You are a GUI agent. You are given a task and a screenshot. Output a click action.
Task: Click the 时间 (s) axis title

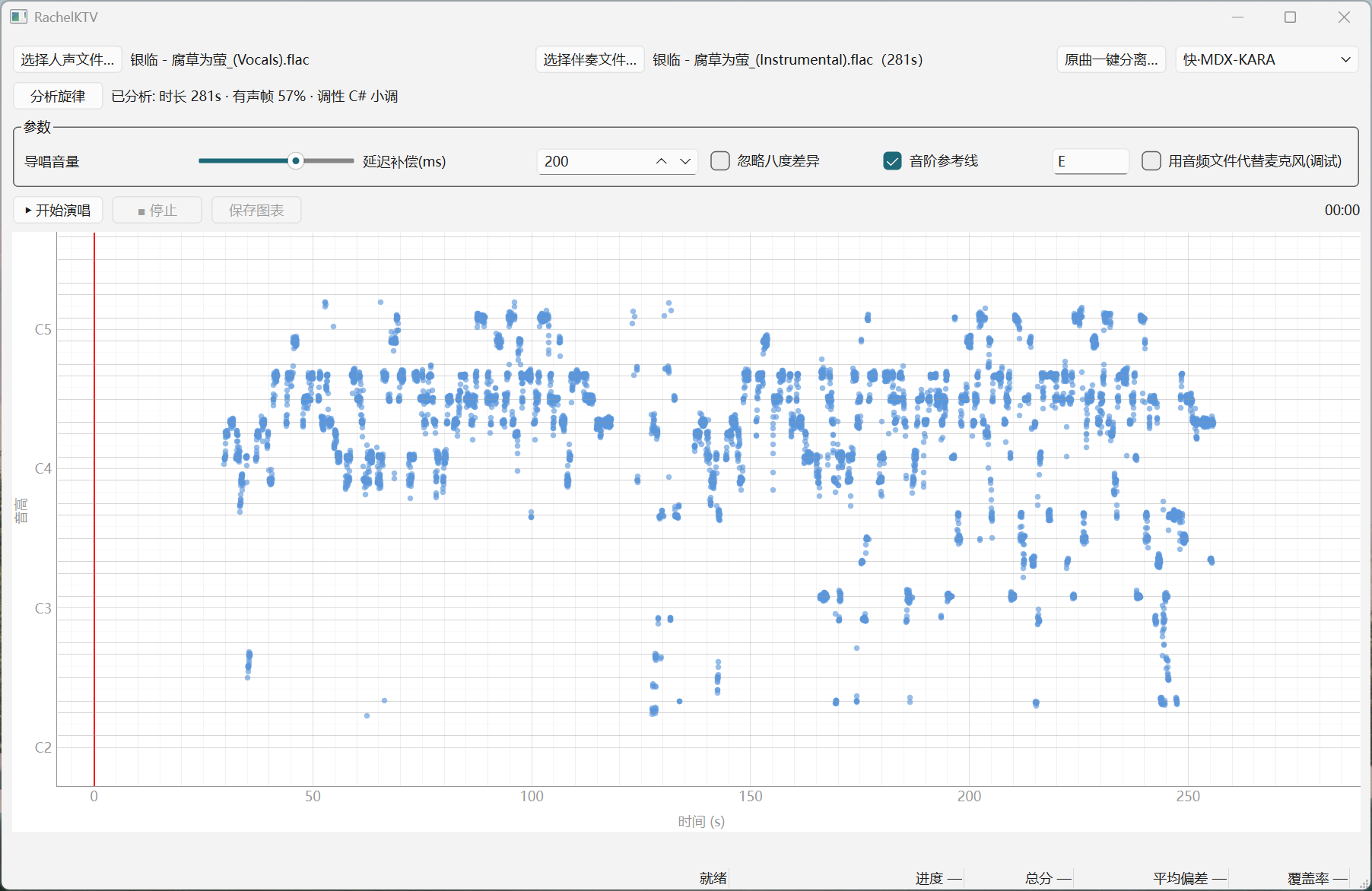click(701, 821)
